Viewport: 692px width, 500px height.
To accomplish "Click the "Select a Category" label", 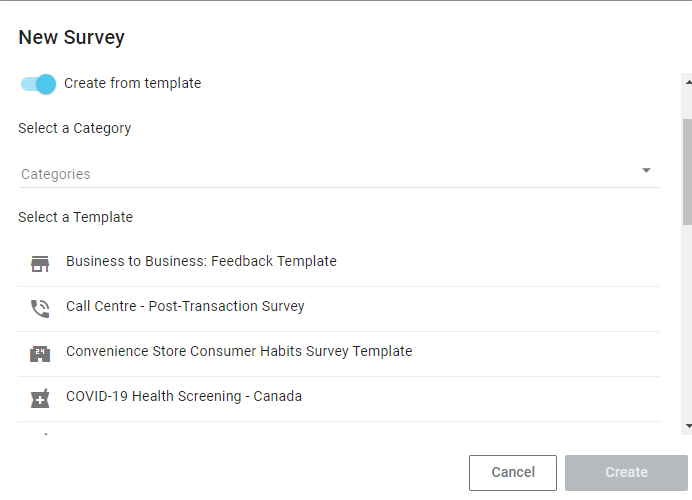I will (75, 128).
